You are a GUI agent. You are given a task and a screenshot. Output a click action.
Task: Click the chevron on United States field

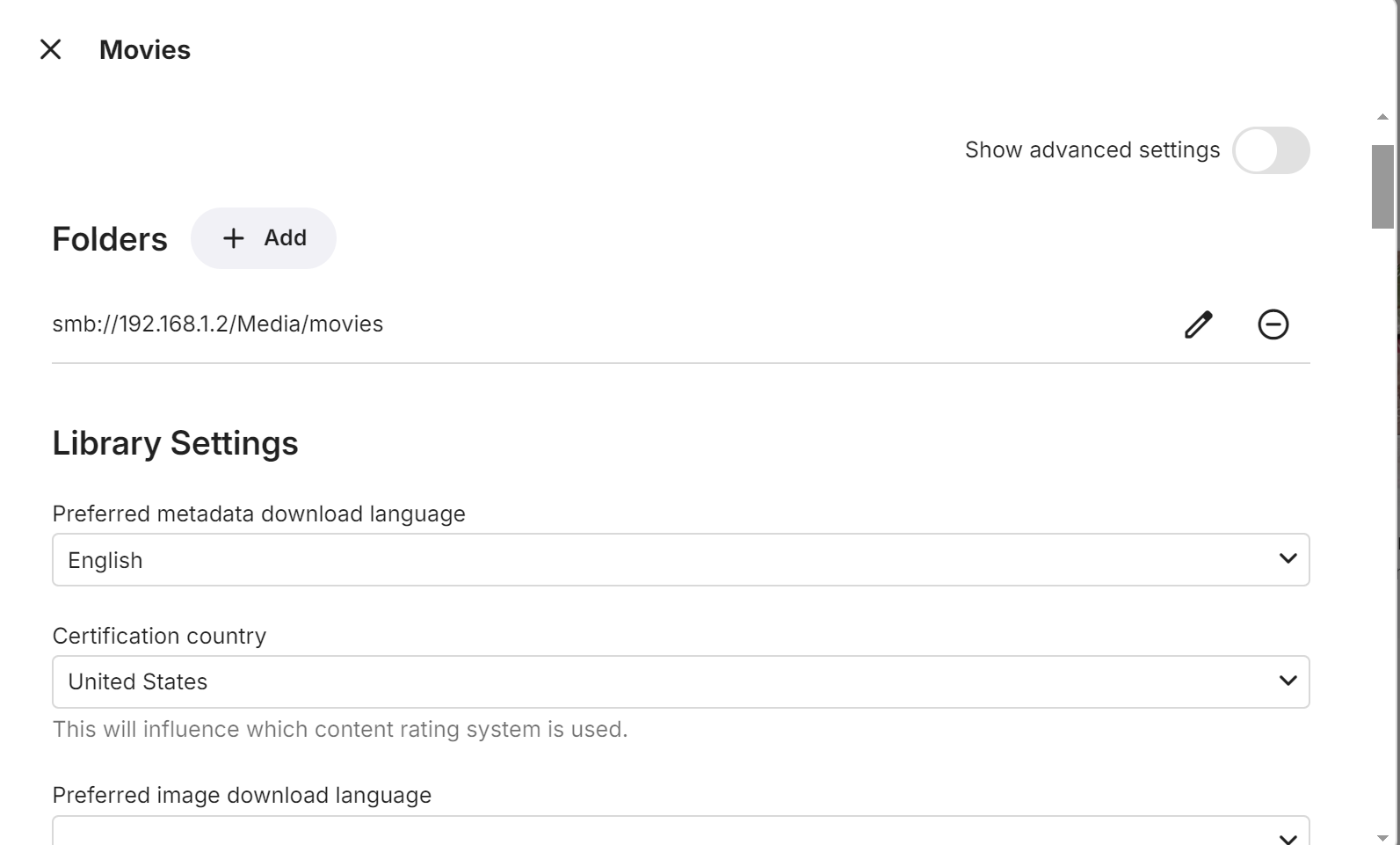click(1288, 681)
